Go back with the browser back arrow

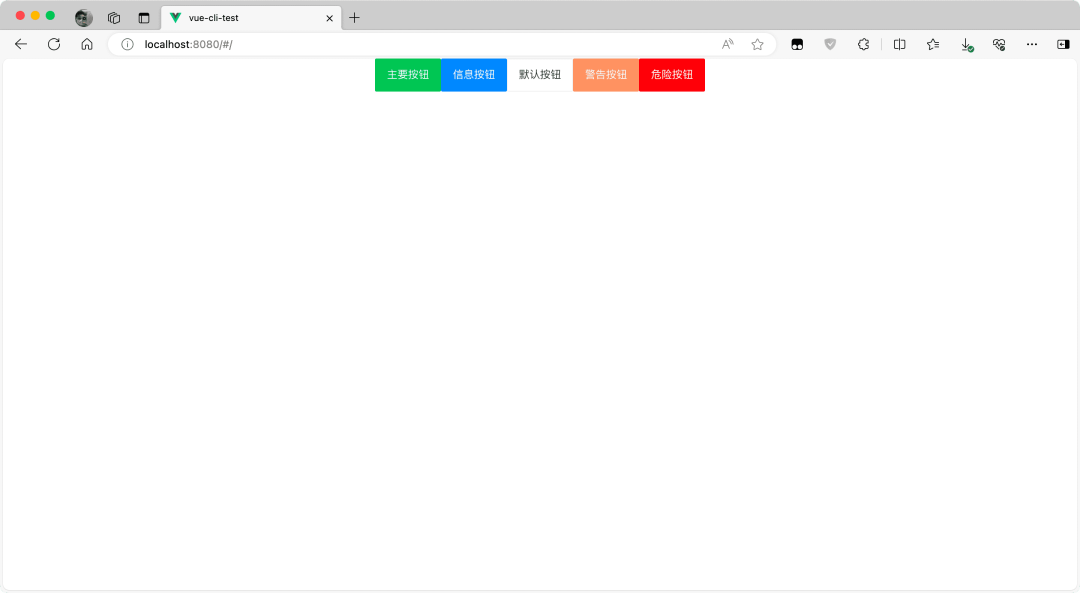click(21, 44)
